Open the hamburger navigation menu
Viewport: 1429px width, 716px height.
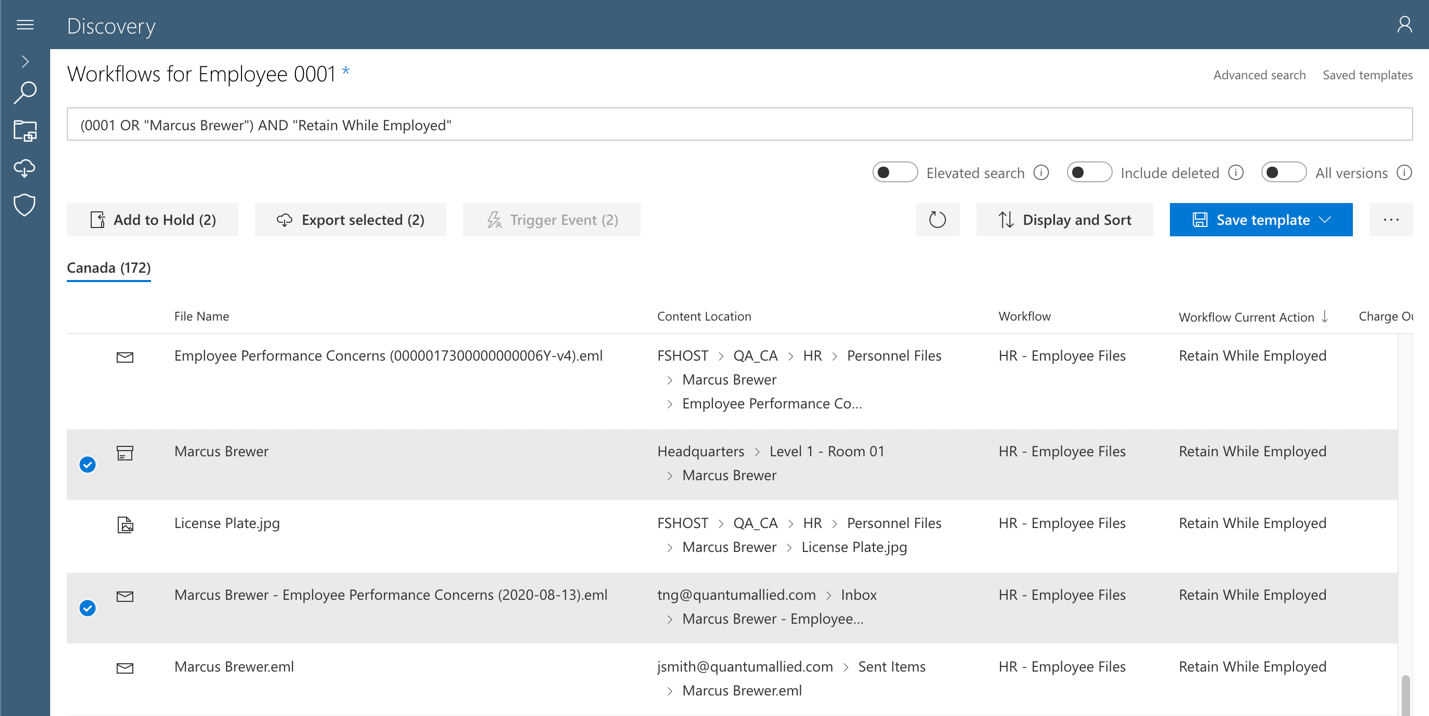(24, 24)
